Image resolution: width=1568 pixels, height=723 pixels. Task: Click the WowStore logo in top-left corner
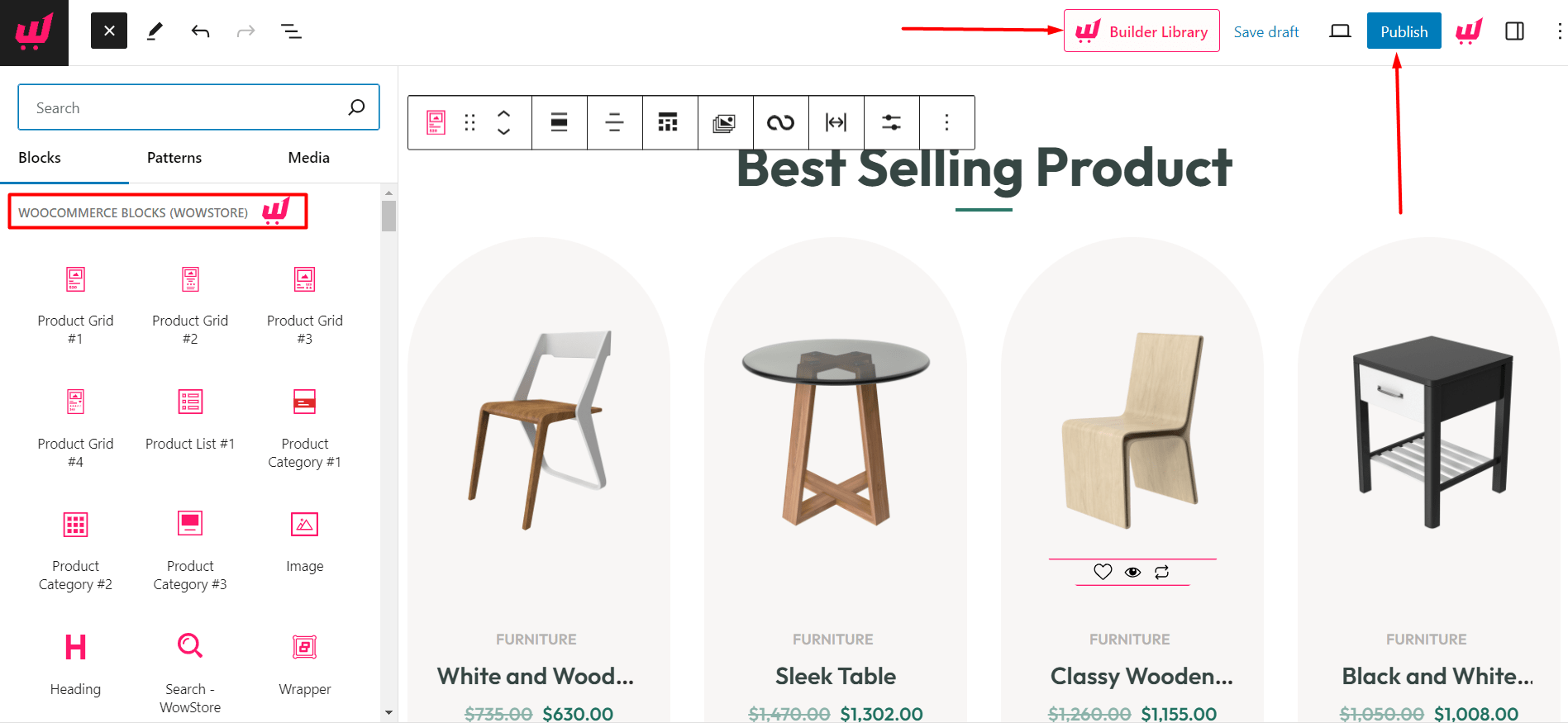click(34, 32)
